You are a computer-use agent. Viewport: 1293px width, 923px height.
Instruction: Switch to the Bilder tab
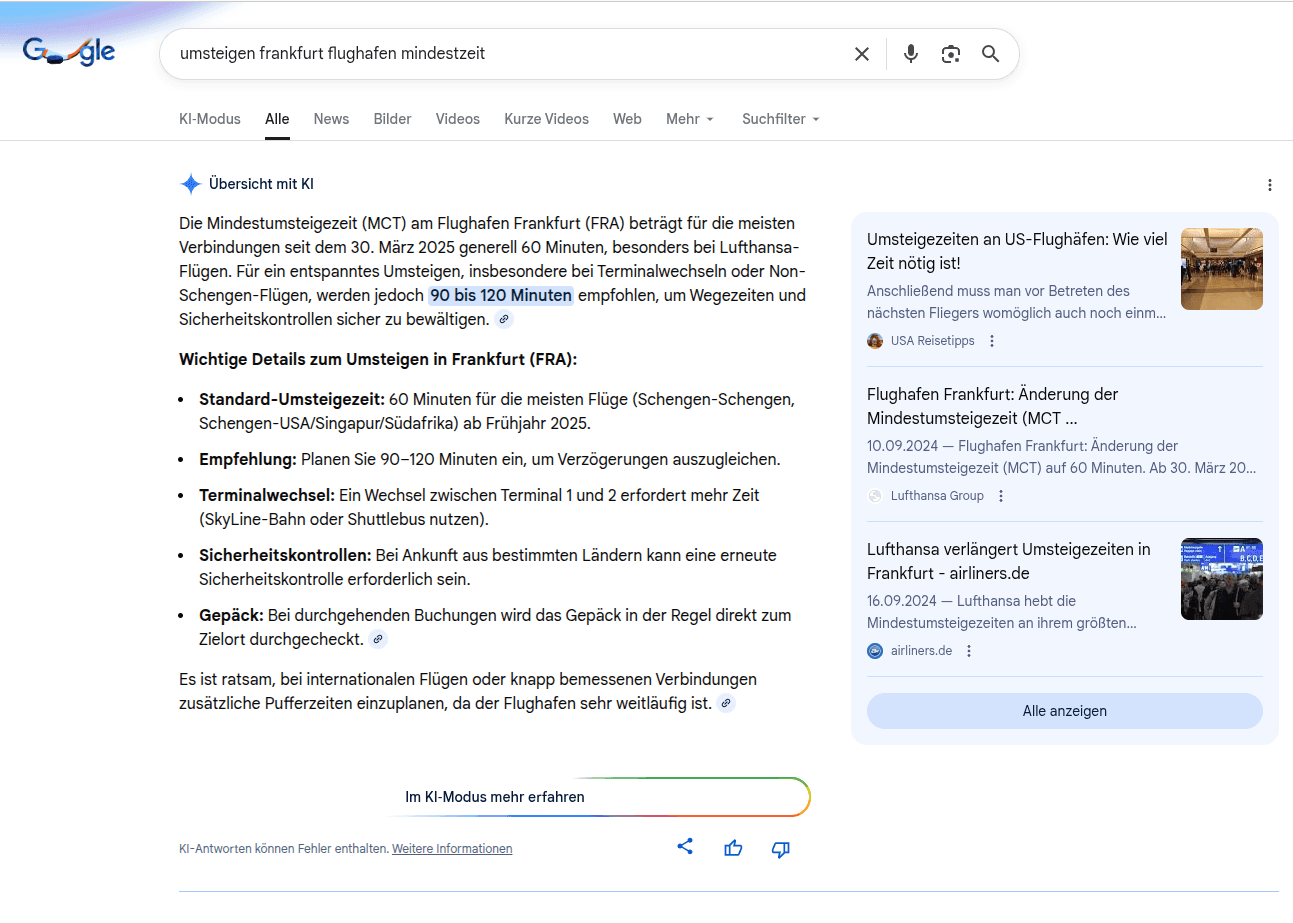[392, 118]
